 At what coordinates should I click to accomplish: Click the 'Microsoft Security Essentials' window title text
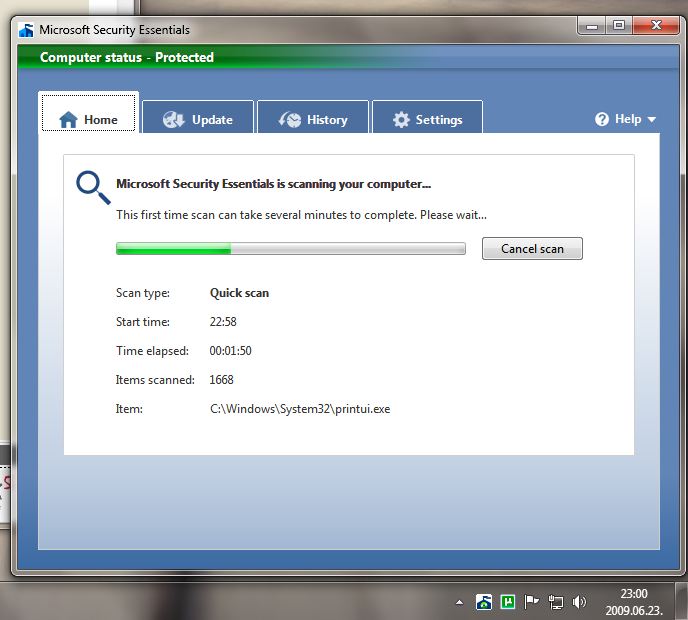[x=115, y=30]
